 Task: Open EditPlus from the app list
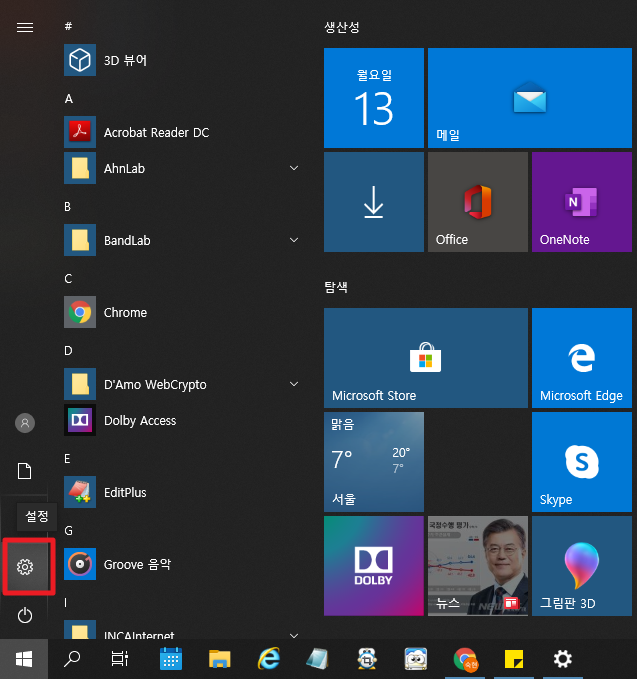tap(182, 492)
